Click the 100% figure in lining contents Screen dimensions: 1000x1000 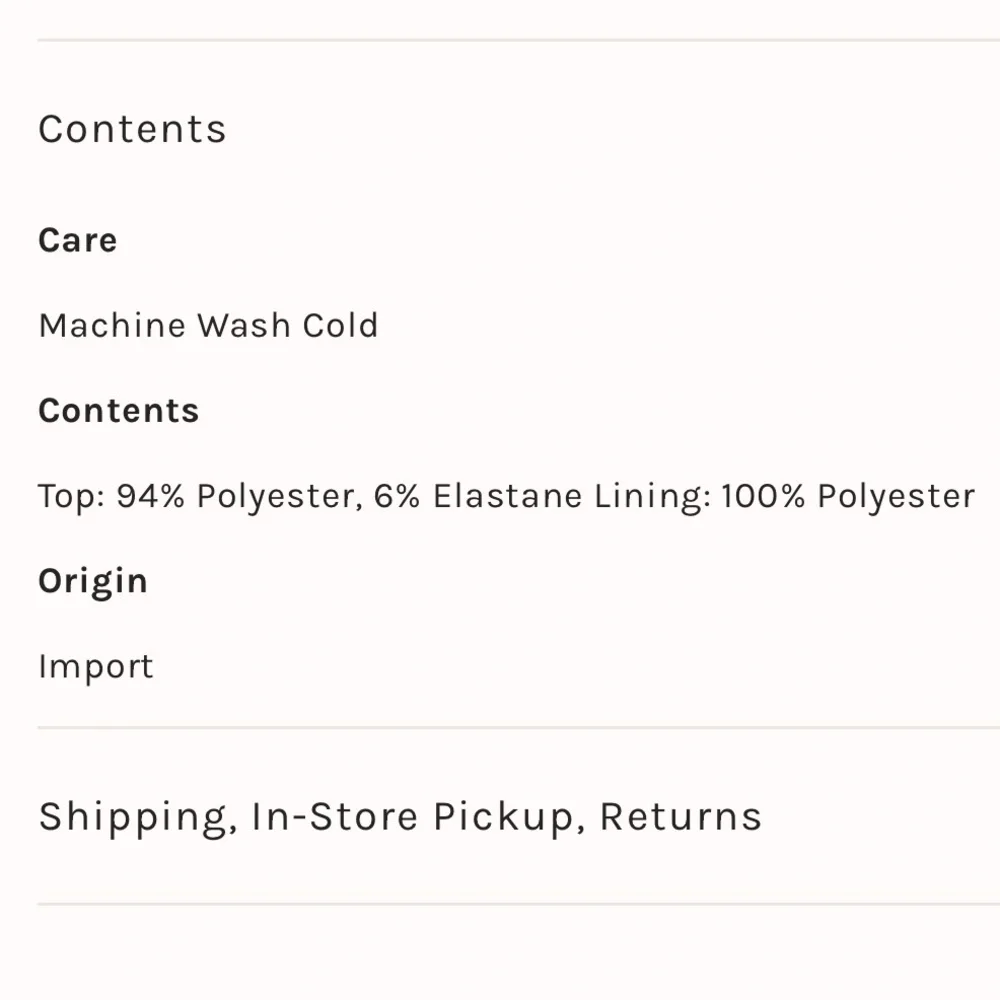(x=763, y=496)
